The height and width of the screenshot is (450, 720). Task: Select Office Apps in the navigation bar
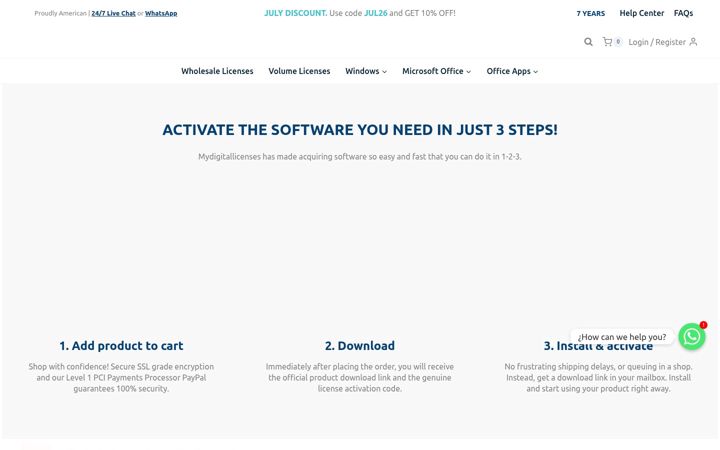tap(508, 71)
